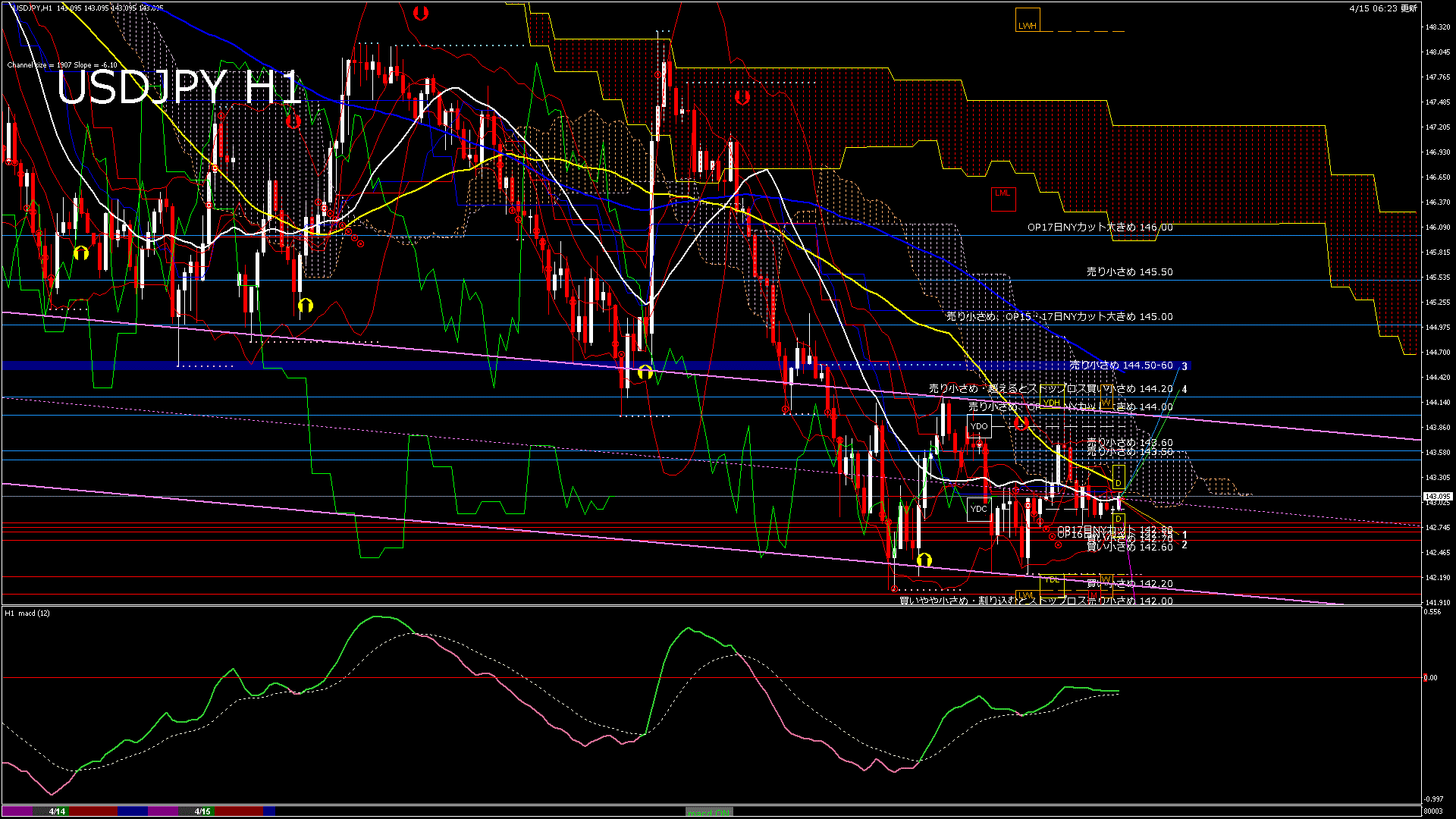The image size is (1456, 819).
Task: Click the red LML marker box
Action: point(1003,199)
